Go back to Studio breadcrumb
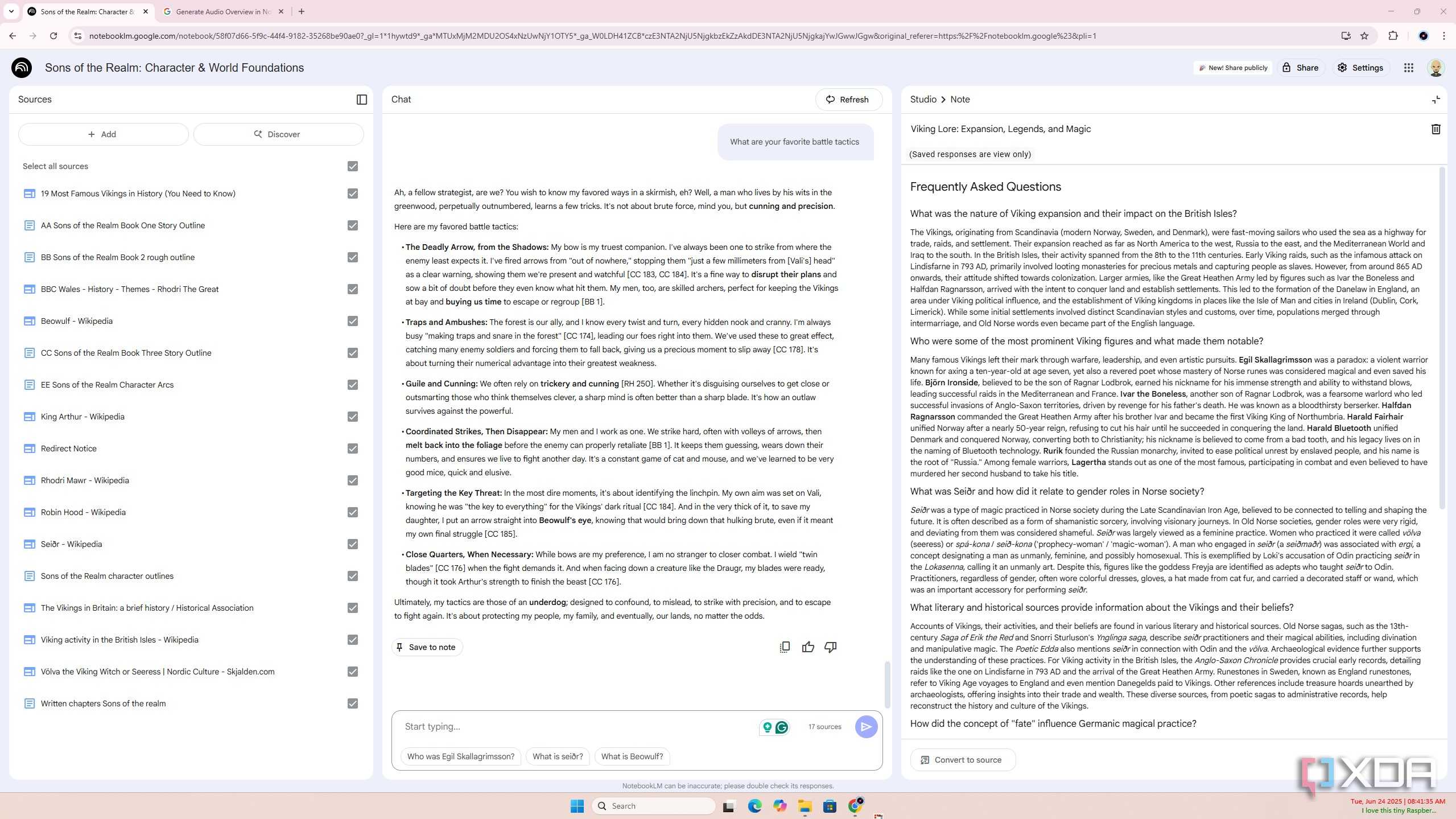The width and height of the screenshot is (1456, 819). (923, 100)
